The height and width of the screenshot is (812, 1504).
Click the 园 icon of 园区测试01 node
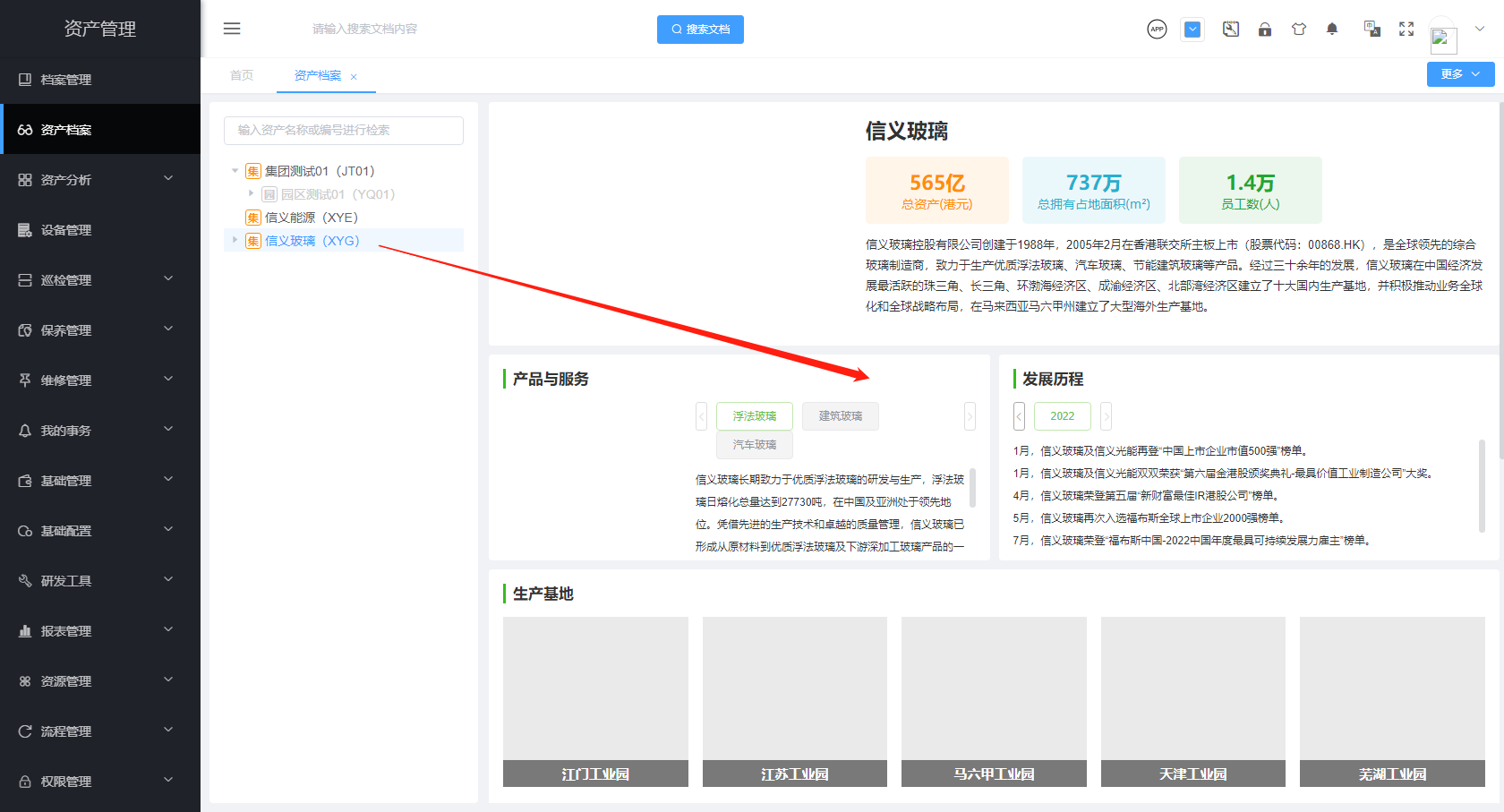tap(269, 194)
